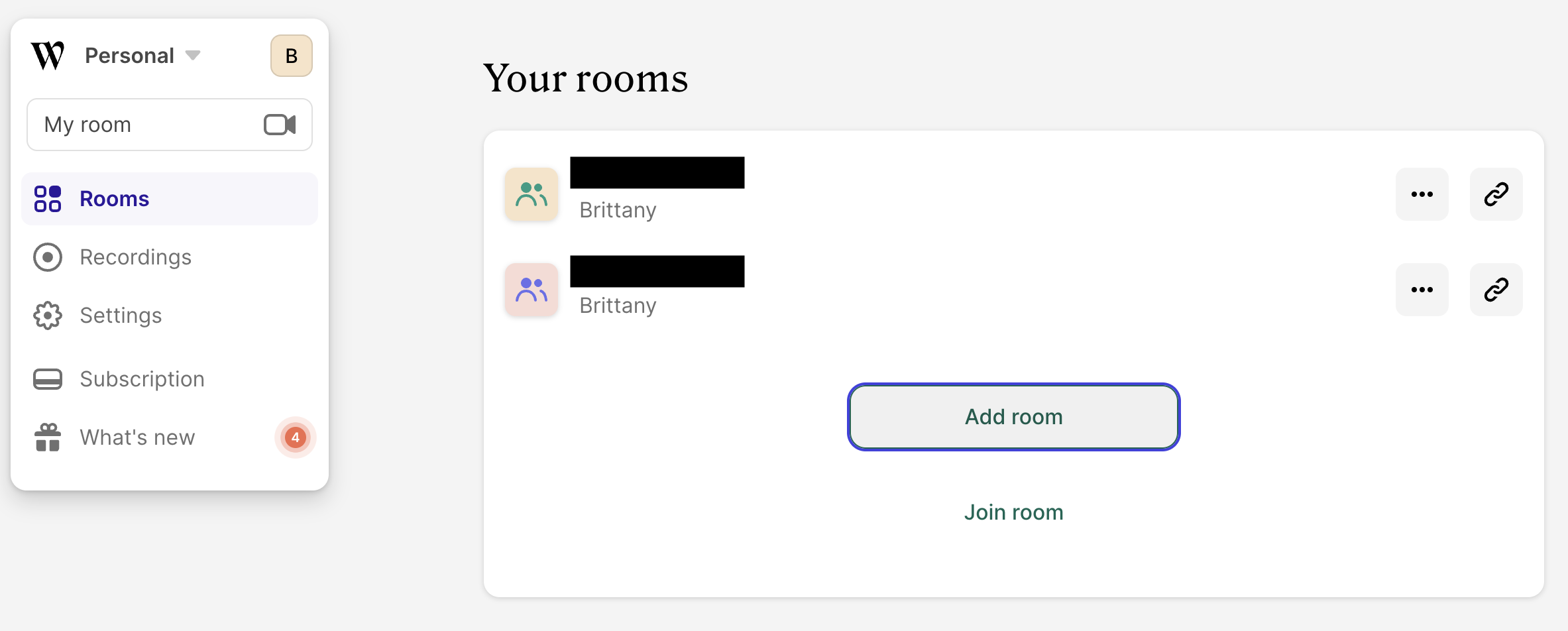Click the green people icon of first room
Screen dimensions: 1568x631
pos(532,194)
